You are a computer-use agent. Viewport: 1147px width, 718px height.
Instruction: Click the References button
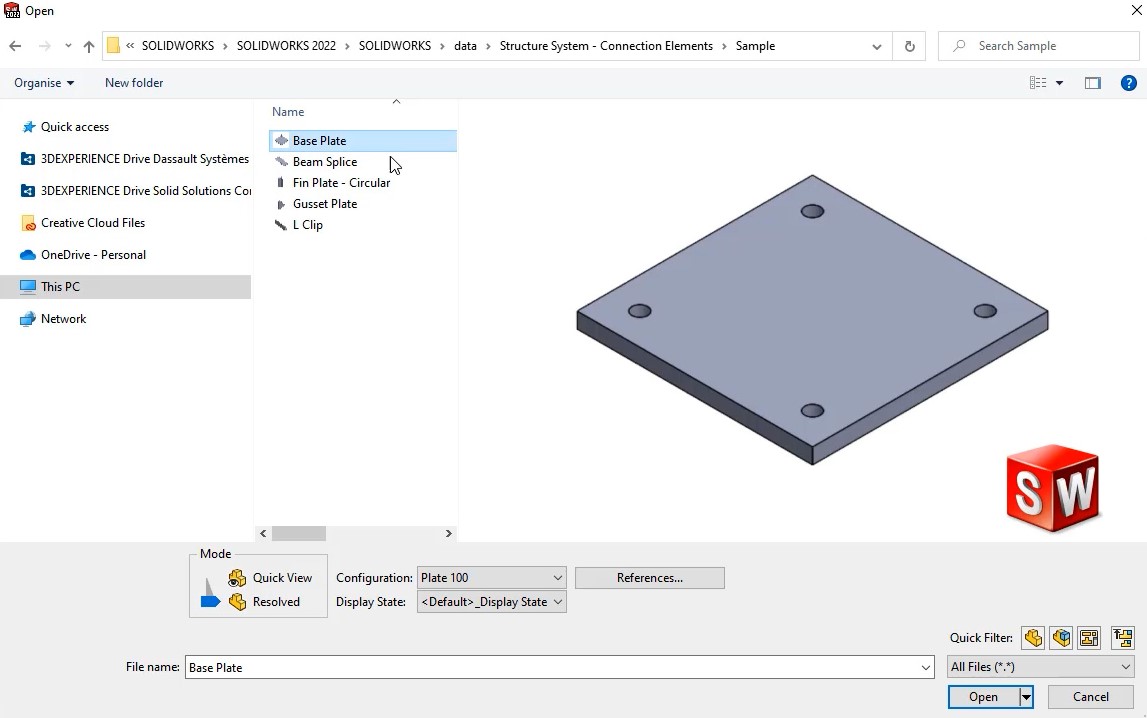click(649, 577)
